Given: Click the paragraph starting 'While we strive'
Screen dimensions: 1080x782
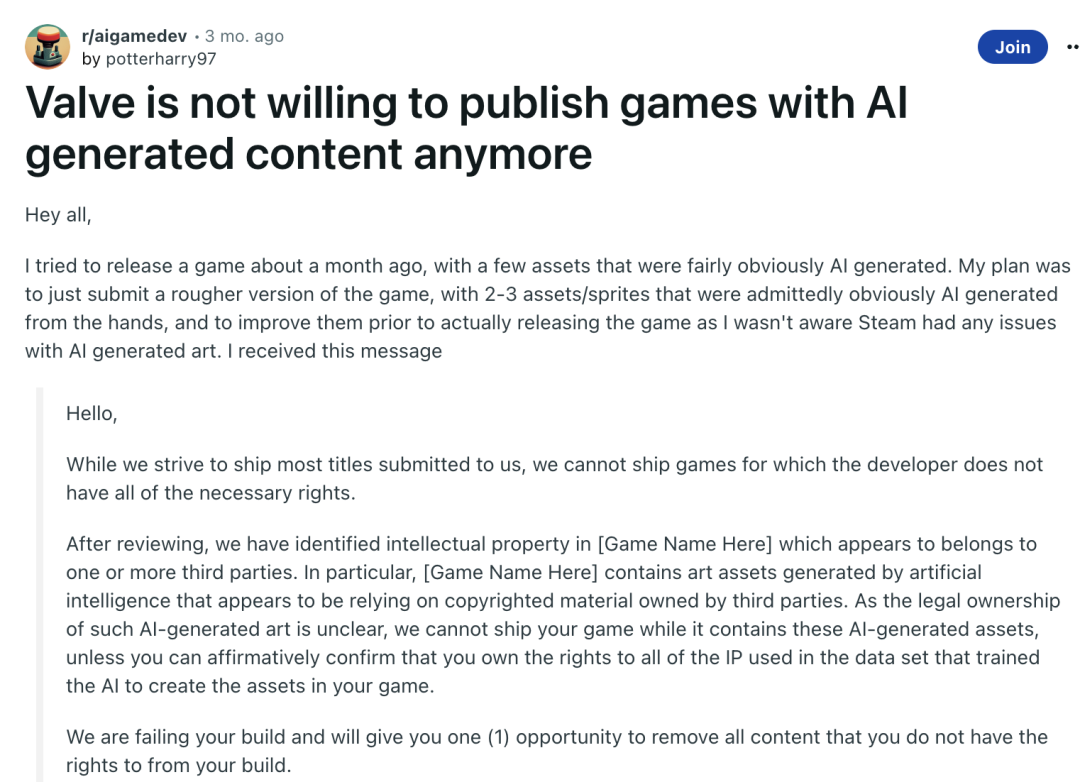Looking at the screenshot, I should [x=554, y=479].
